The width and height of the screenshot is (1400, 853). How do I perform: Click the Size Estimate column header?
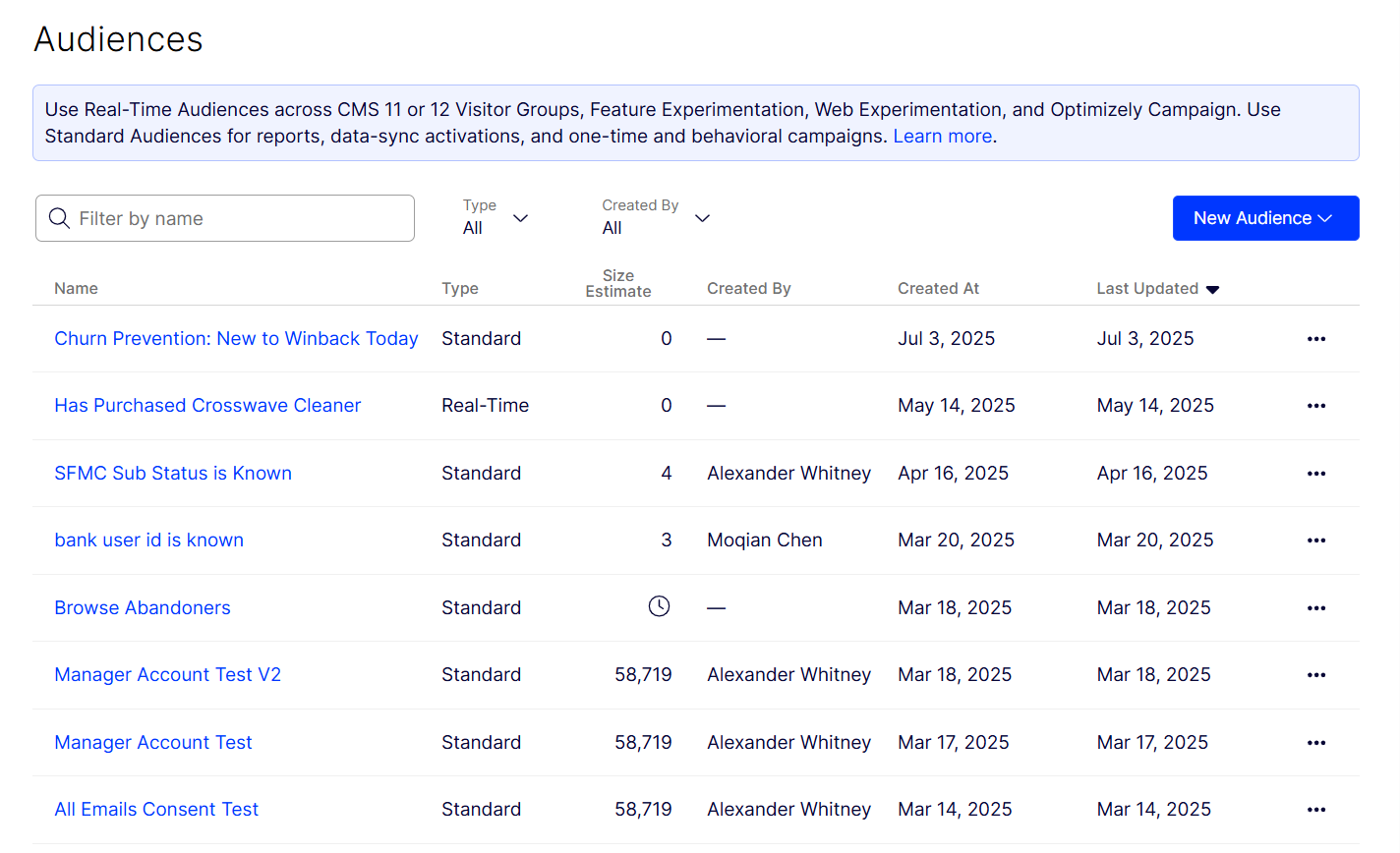(x=617, y=284)
